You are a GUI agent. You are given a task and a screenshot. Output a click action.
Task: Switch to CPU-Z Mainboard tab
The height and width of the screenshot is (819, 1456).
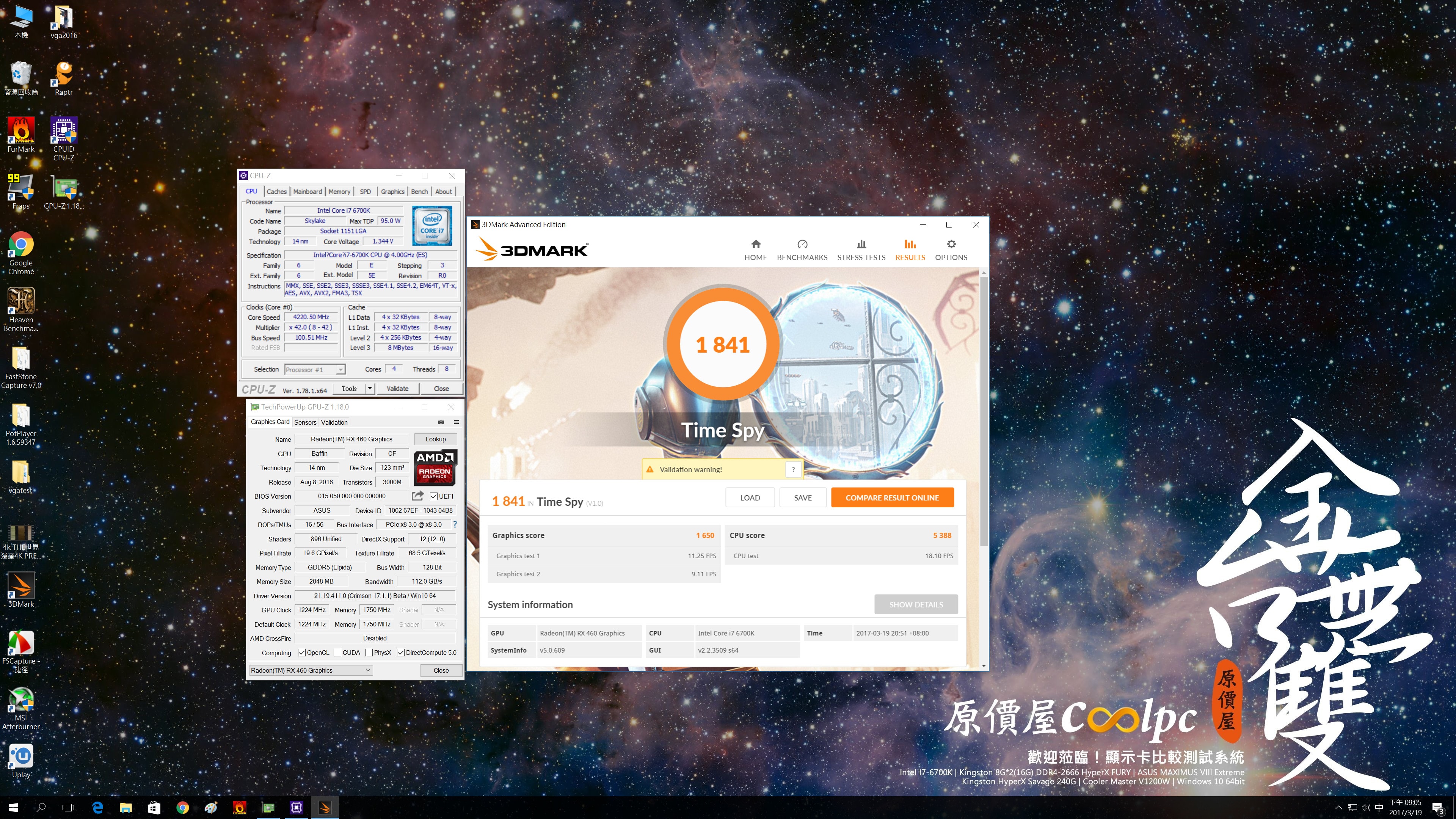308,191
